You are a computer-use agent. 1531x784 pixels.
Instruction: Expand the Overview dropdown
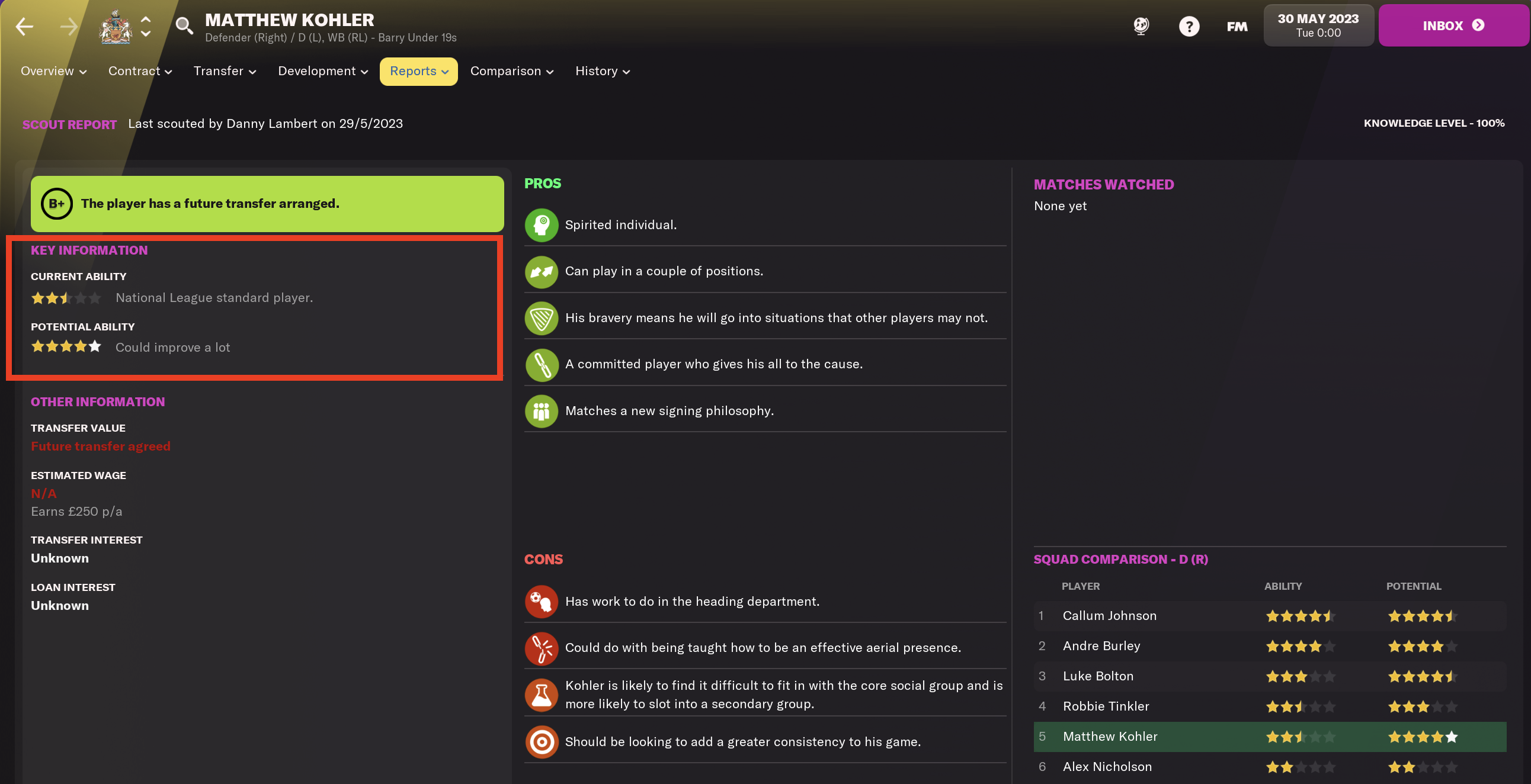tap(53, 71)
